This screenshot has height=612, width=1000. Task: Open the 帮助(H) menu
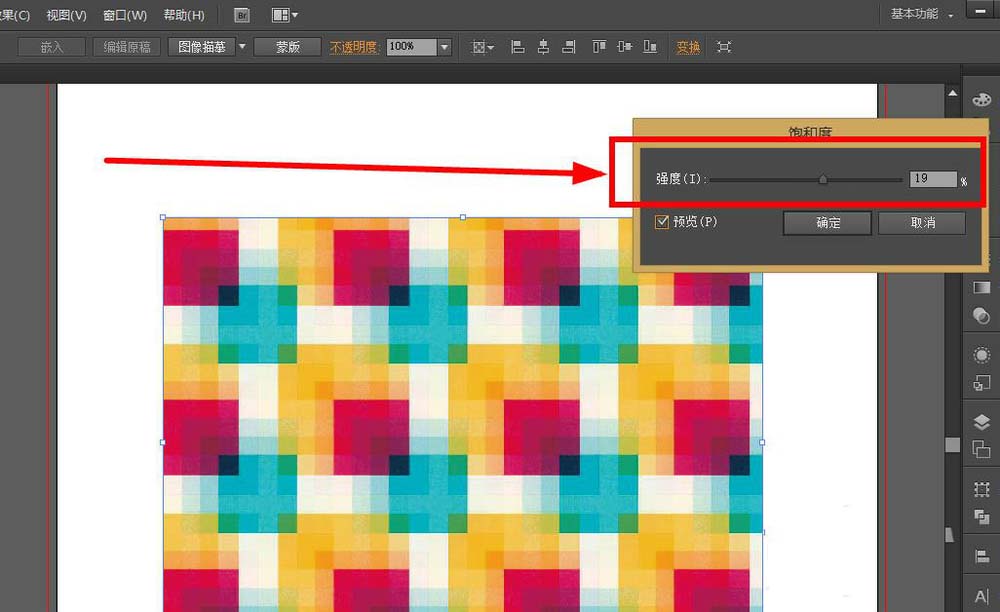point(184,15)
